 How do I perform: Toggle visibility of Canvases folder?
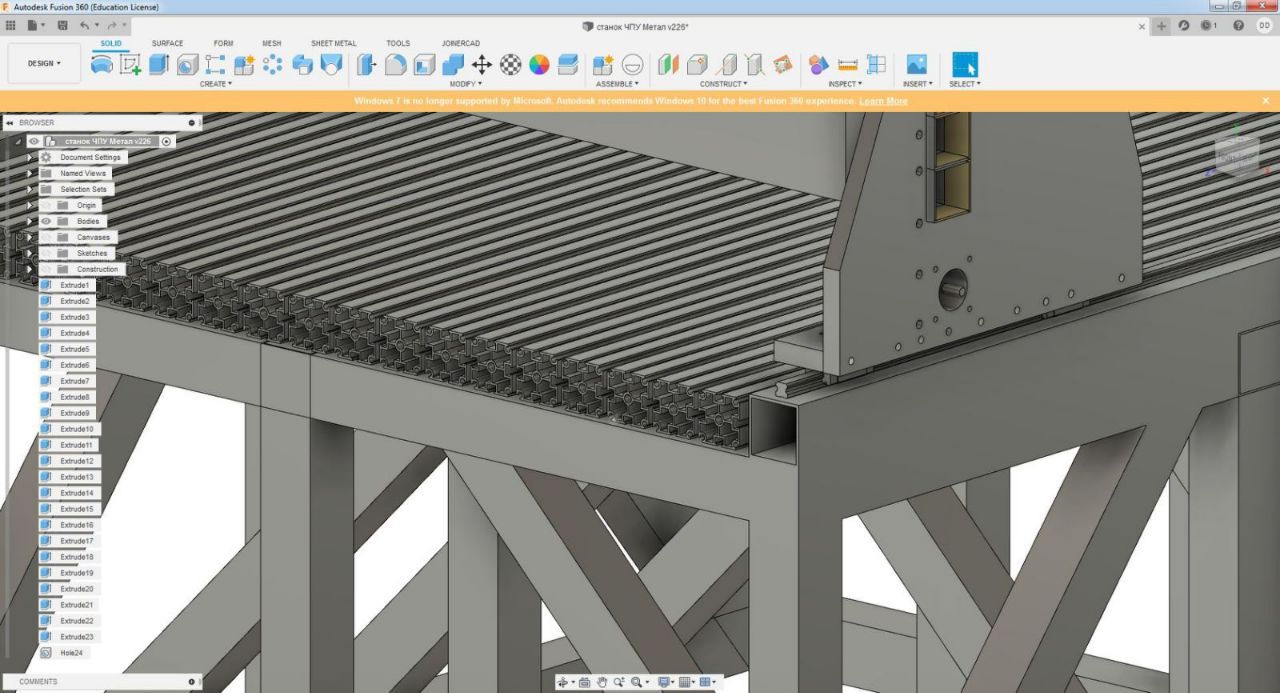click(x=46, y=237)
